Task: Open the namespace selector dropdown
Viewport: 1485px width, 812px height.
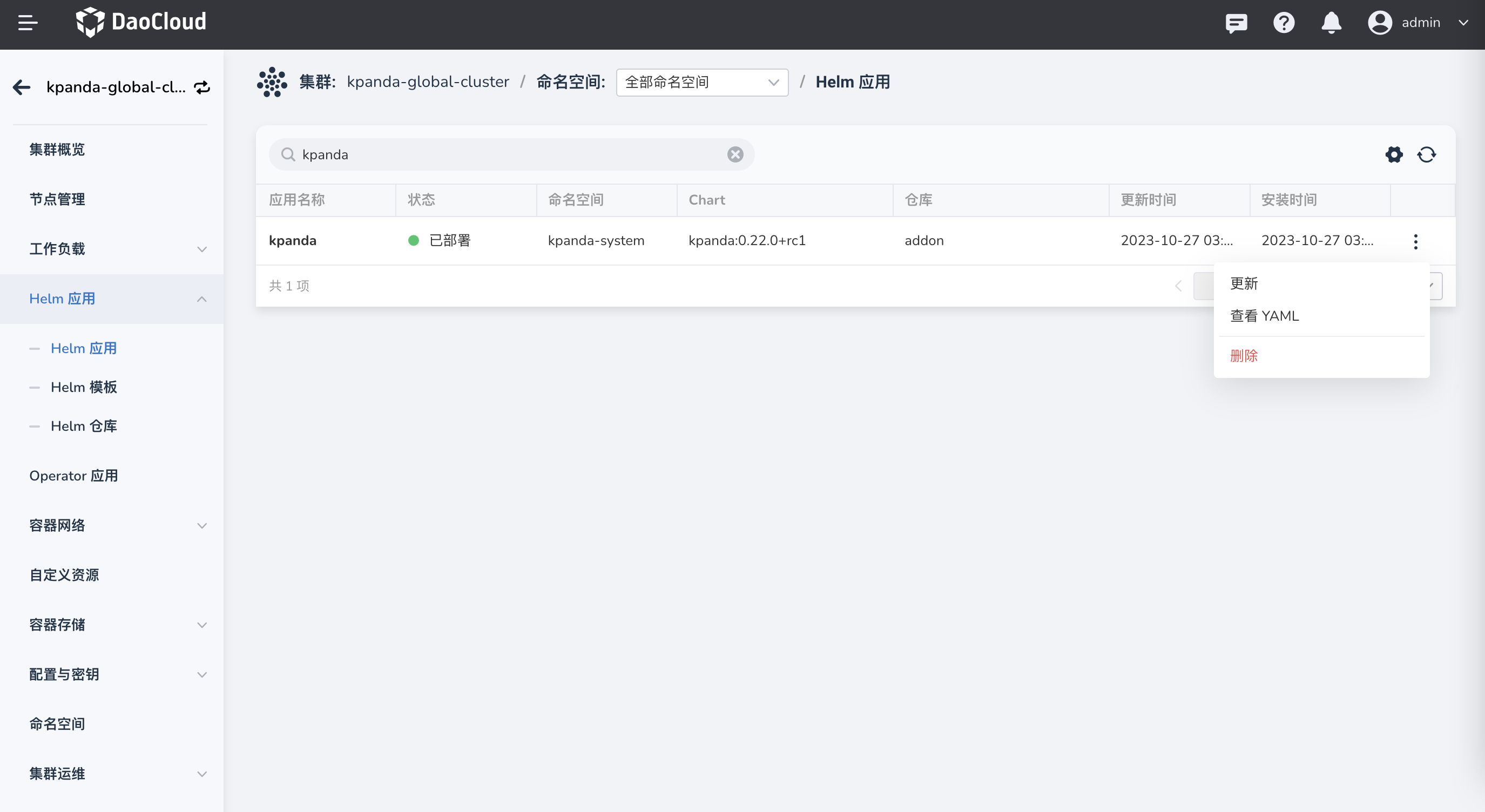Action: (701, 83)
